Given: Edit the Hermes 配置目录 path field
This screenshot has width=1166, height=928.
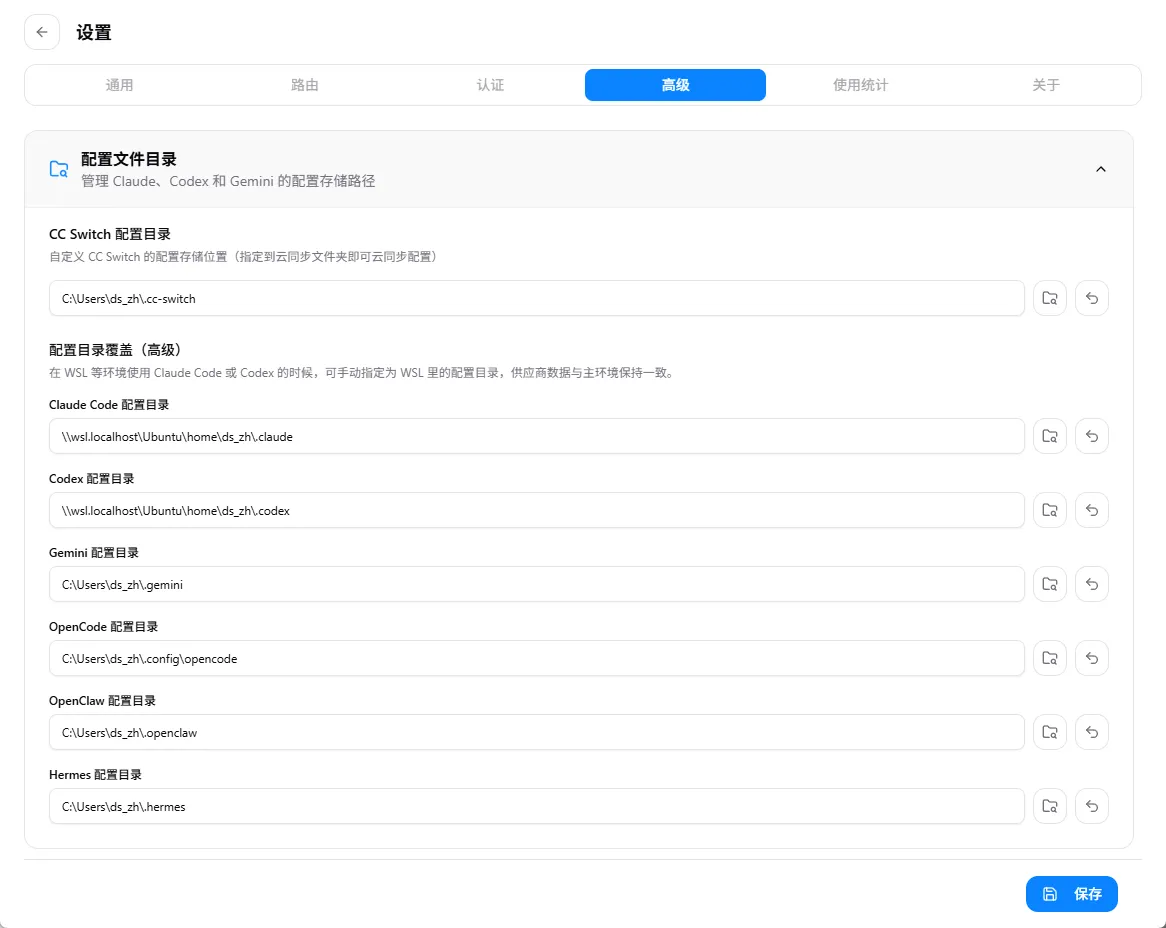Looking at the screenshot, I should coord(536,806).
